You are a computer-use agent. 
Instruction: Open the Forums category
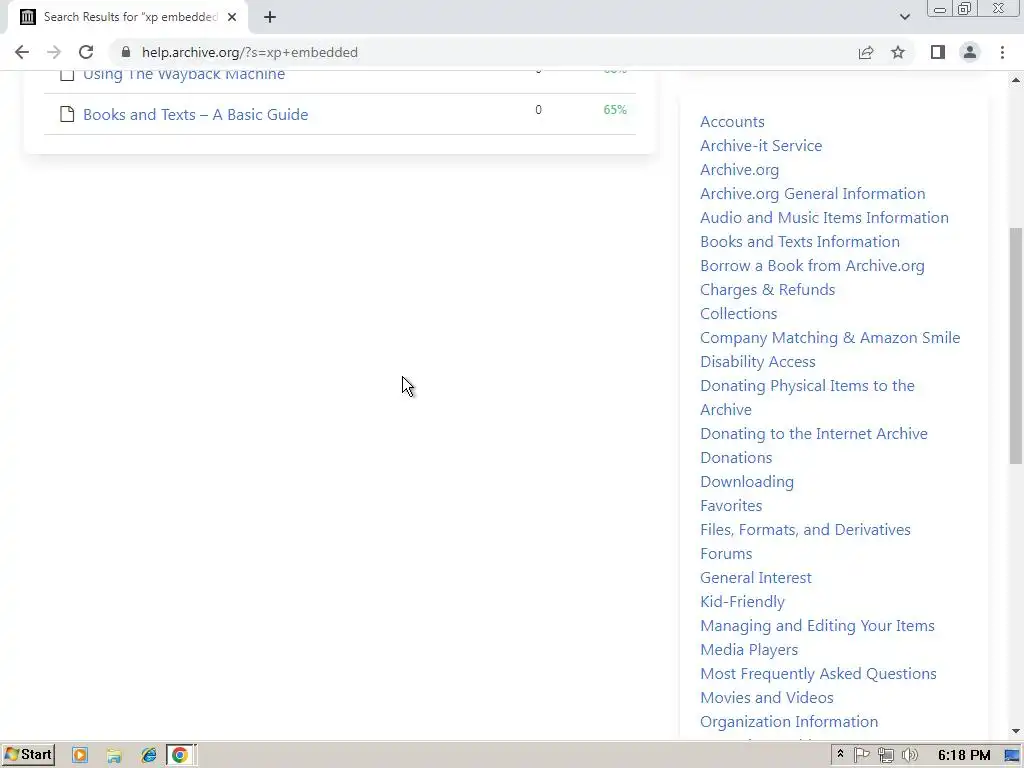[x=726, y=554]
